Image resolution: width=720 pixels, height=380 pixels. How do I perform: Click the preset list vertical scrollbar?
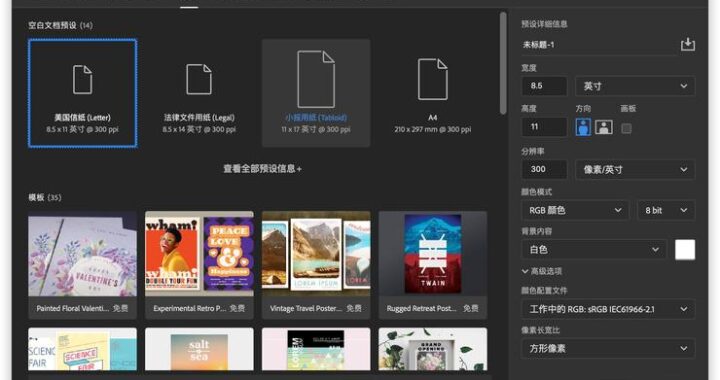coord(503,64)
